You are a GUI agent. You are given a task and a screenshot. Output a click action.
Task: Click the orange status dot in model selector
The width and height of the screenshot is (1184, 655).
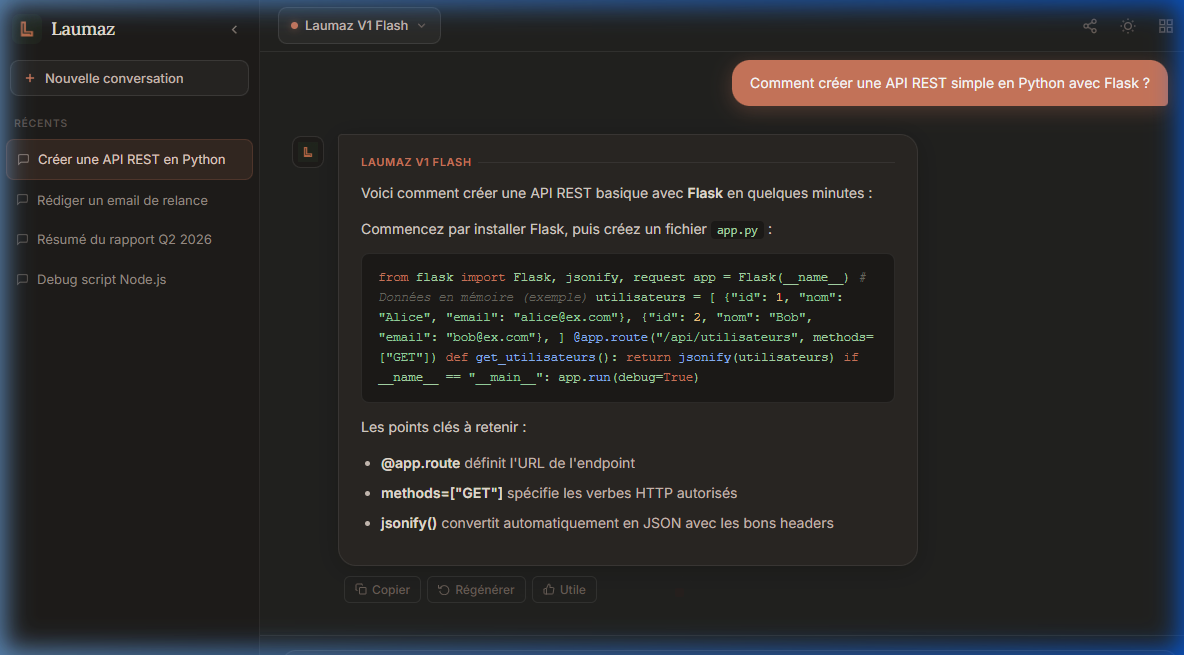(x=294, y=26)
